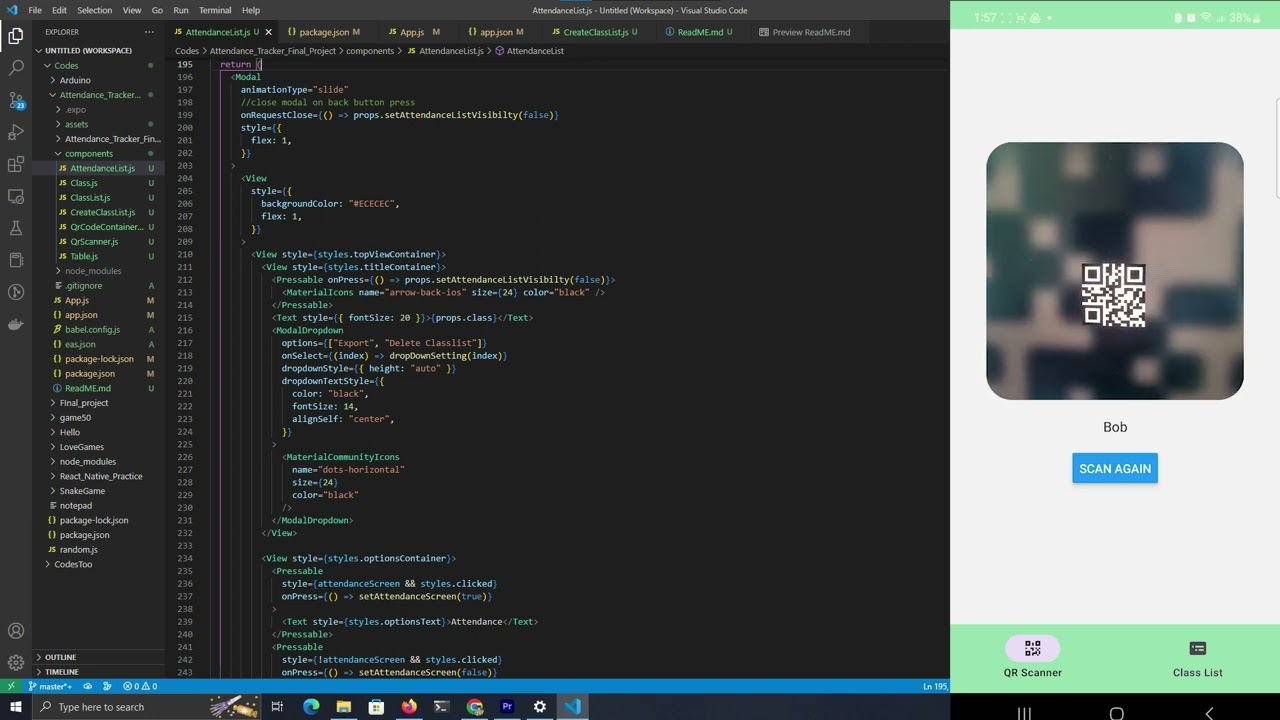Open Adobe Premiere Pro from the taskbar
Viewport: 1280px width, 720px height.
tap(507, 707)
